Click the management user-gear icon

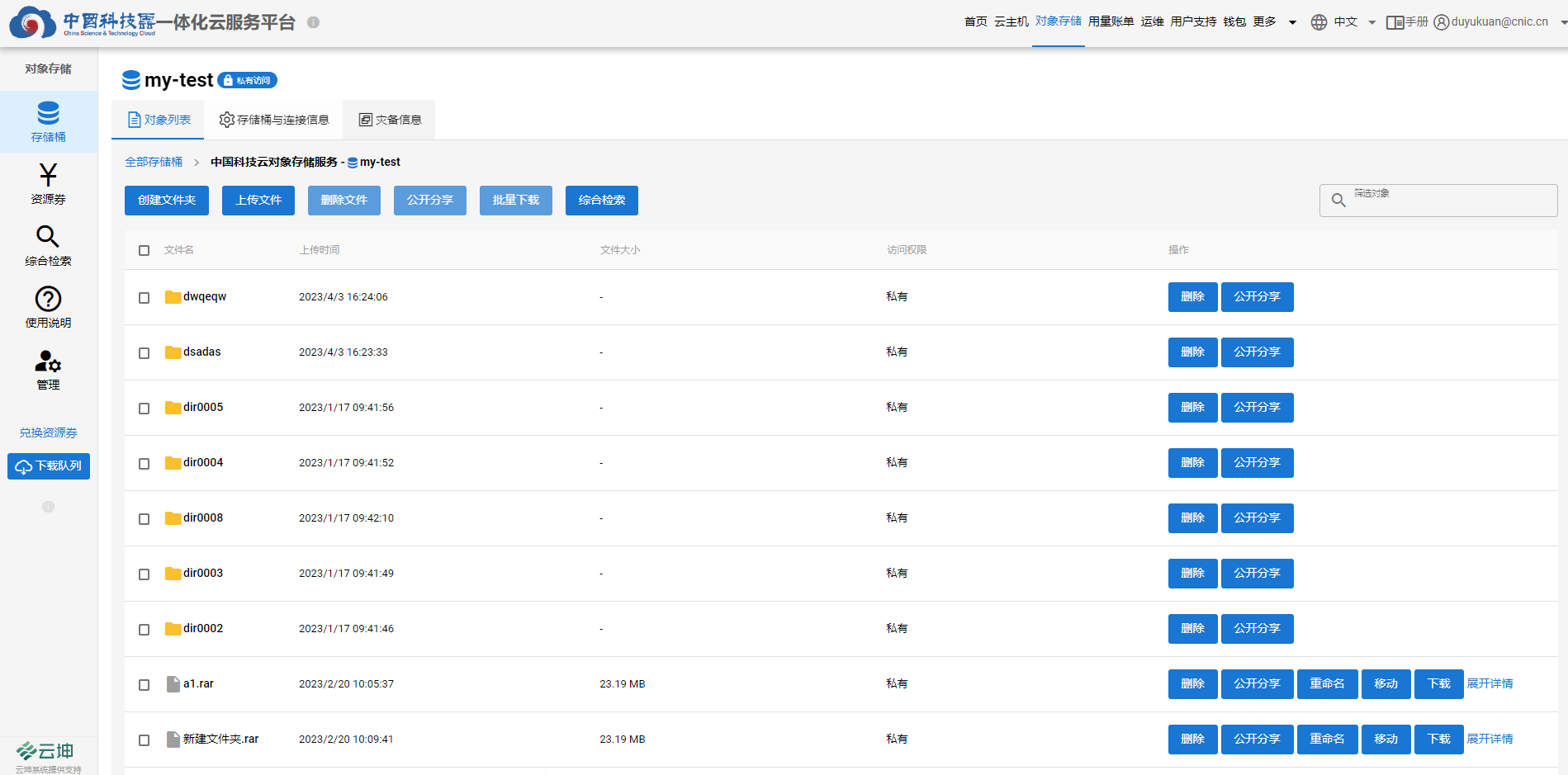(48, 362)
